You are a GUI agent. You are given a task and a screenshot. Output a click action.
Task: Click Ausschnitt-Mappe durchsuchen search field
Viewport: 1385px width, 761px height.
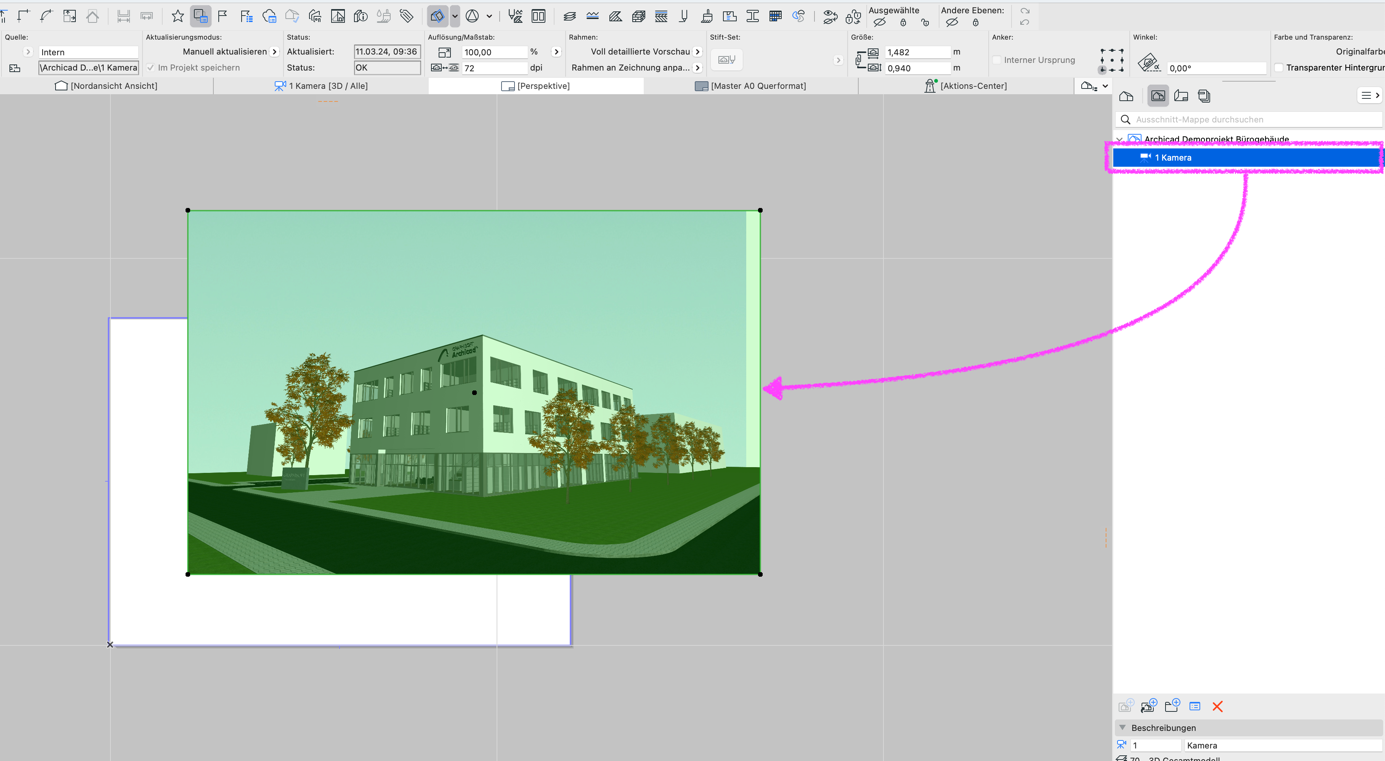[x=1250, y=119]
